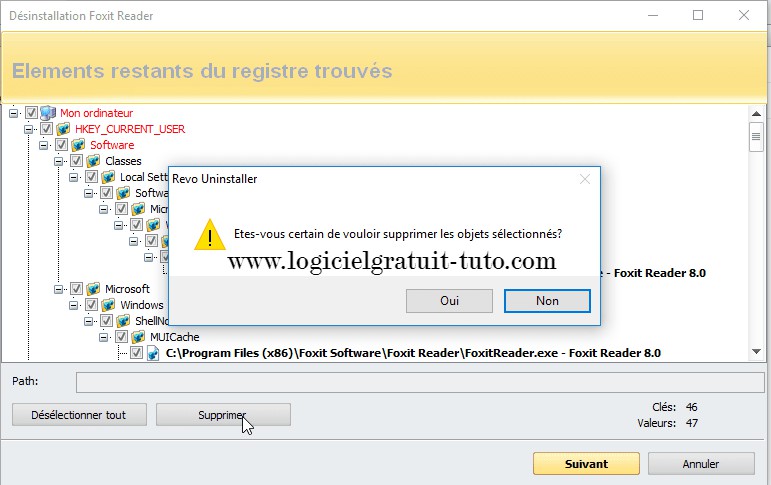The height and width of the screenshot is (485, 771).
Task: Click the HKEY_CURRENT_USER registry key icon
Action: tap(63, 129)
